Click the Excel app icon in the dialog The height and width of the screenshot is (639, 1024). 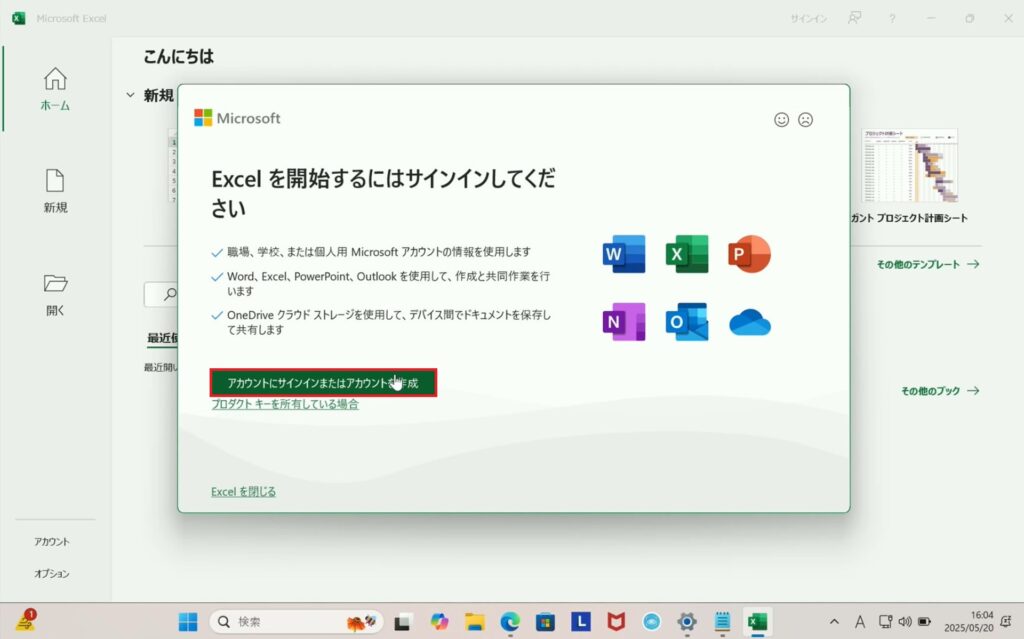[x=686, y=254]
